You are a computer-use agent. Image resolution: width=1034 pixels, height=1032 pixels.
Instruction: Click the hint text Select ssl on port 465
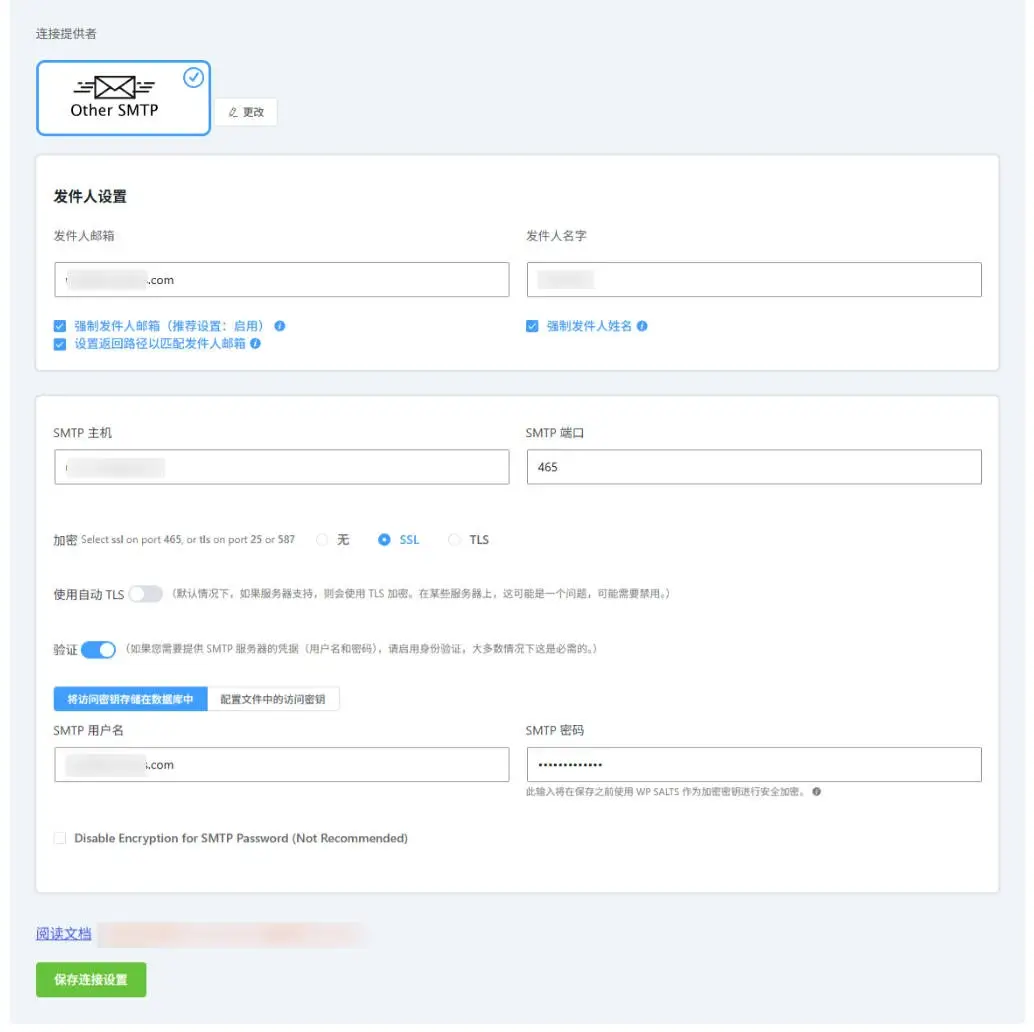click(x=188, y=539)
